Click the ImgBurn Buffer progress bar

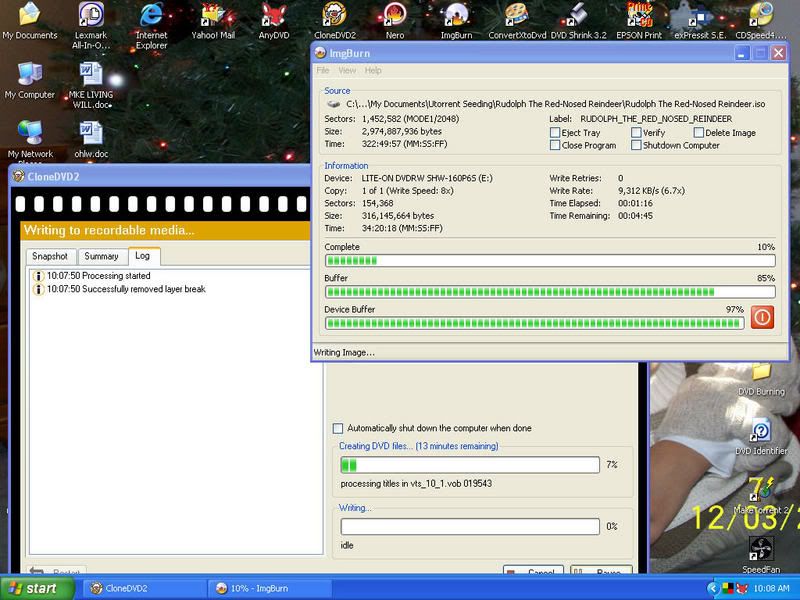(x=550, y=292)
